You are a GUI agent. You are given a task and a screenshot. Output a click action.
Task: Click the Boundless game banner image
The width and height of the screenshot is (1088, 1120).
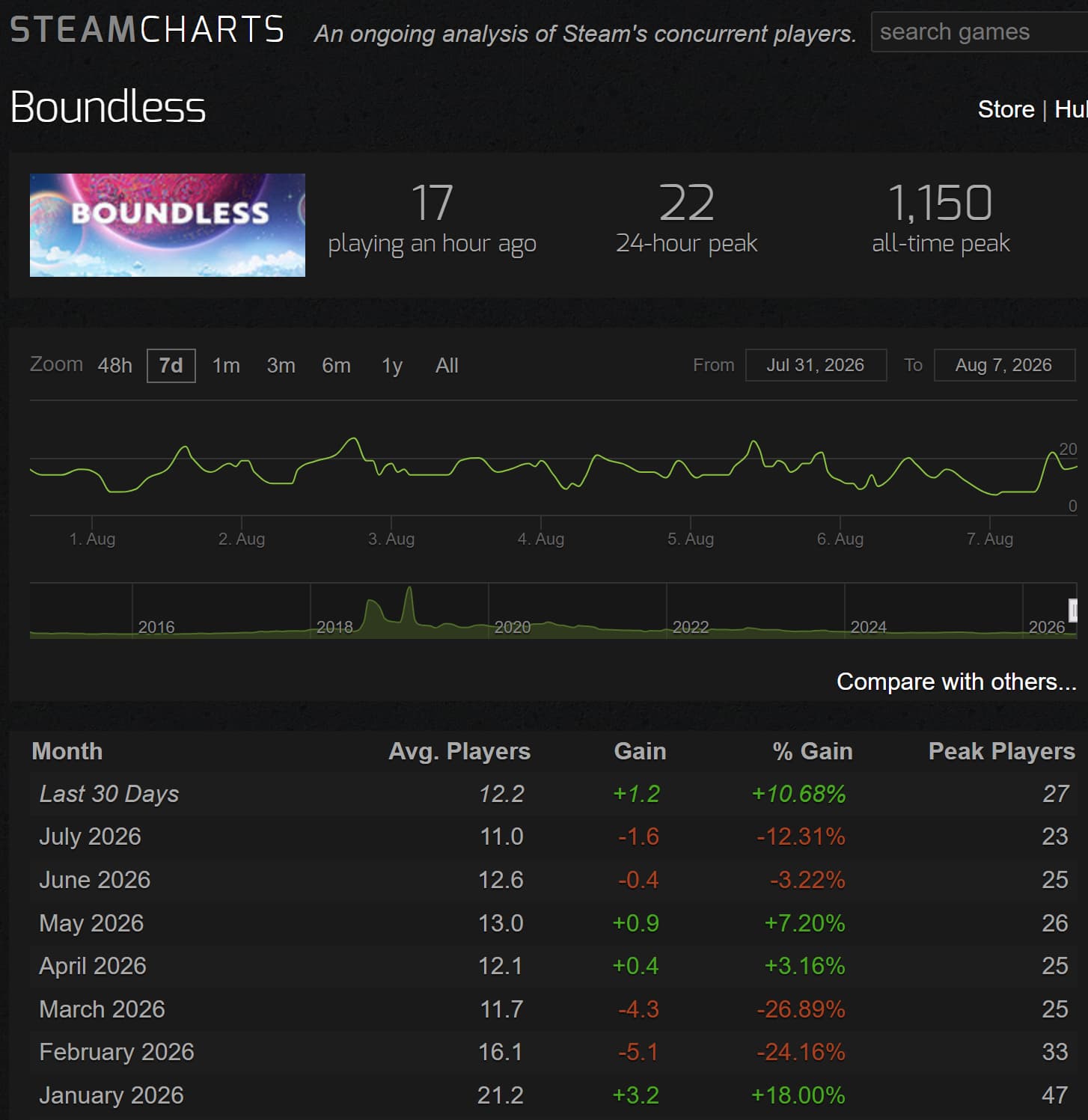pos(168,225)
